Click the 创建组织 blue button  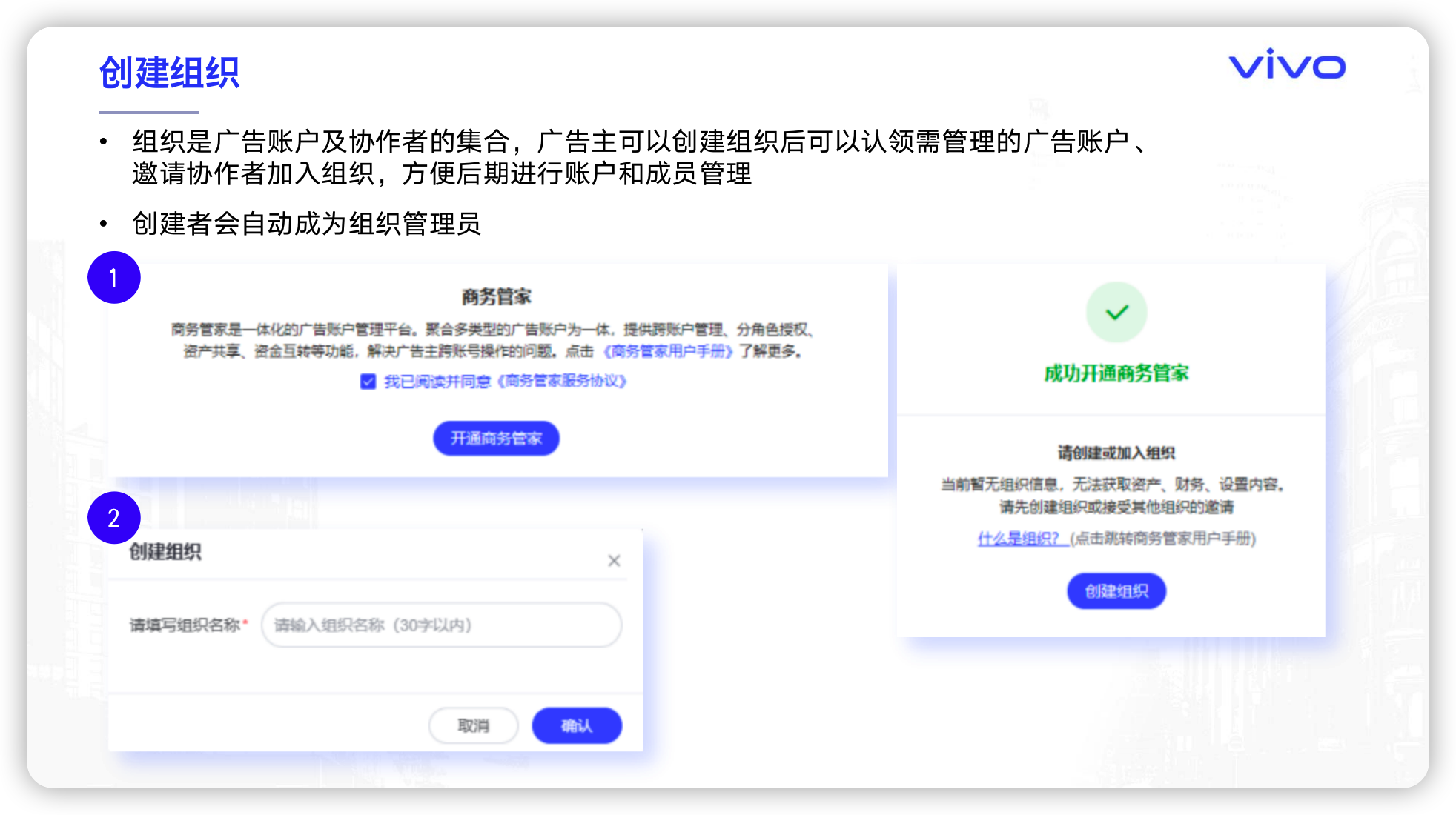point(1116,591)
